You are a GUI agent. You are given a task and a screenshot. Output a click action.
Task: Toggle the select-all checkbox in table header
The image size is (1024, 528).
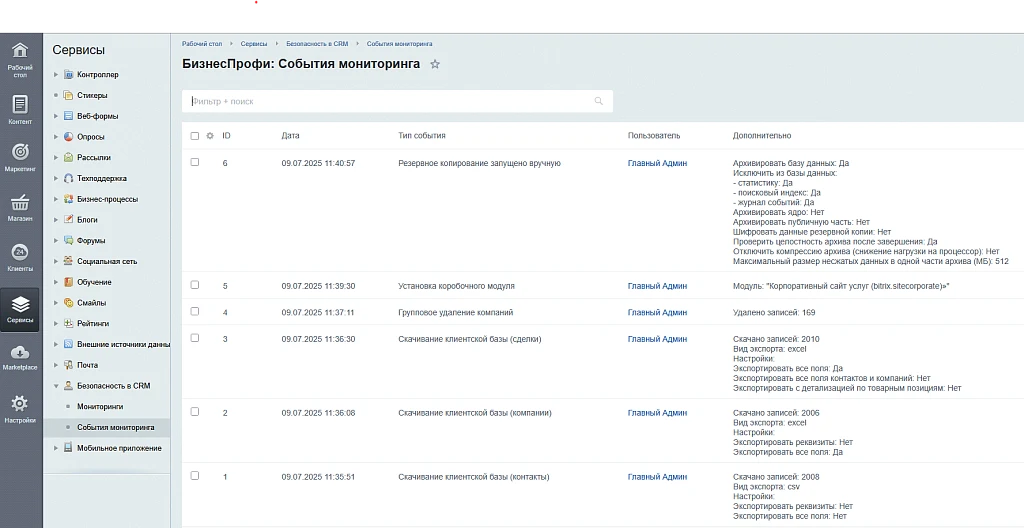[x=195, y=136]
